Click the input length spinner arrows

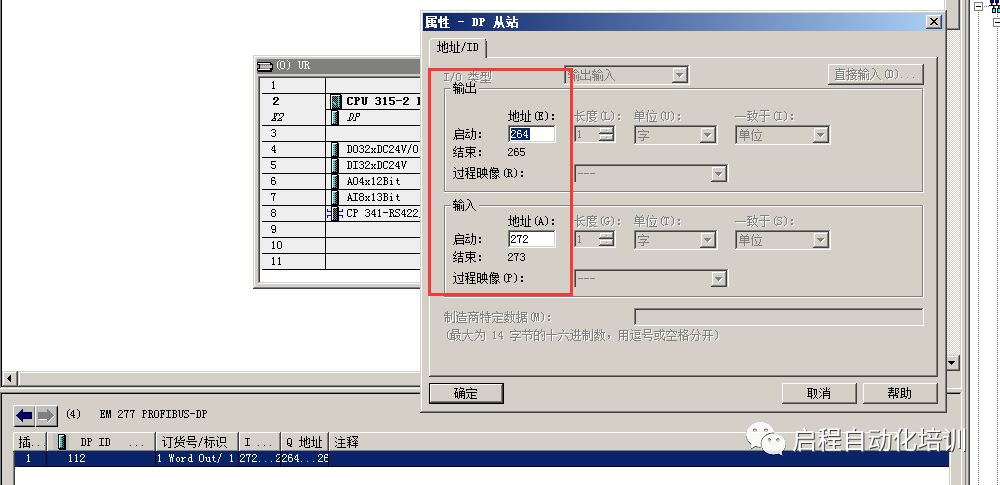(x=608, y=239)
